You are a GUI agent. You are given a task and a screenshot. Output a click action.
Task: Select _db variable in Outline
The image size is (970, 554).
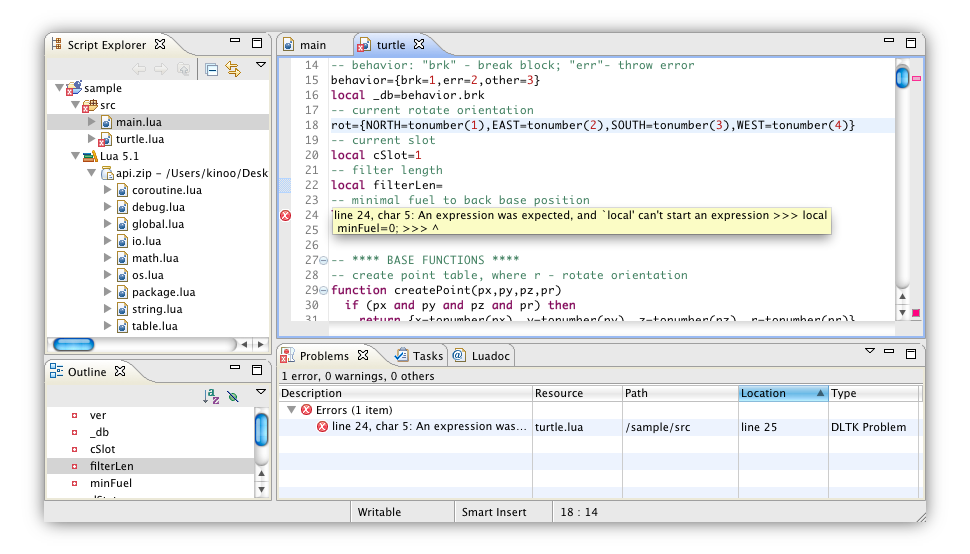click(x=99, y=432)
